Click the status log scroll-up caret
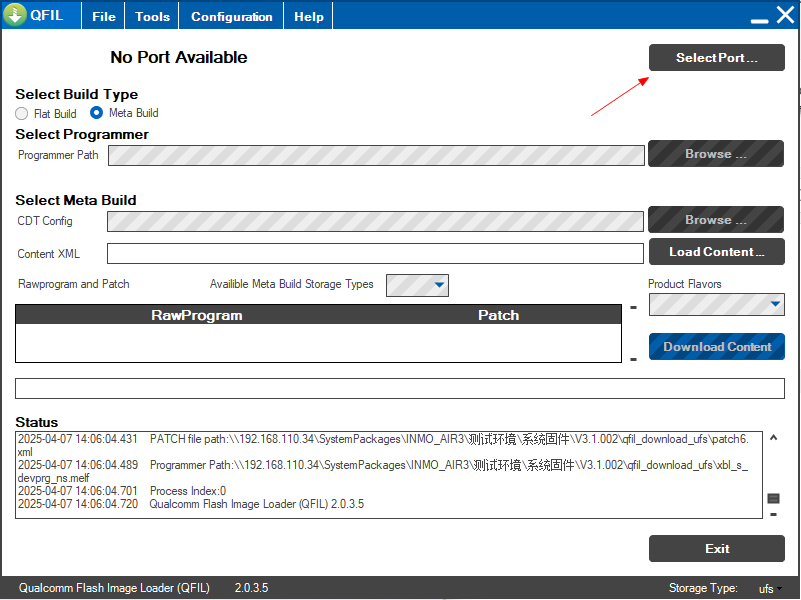 tap(773, 438)
